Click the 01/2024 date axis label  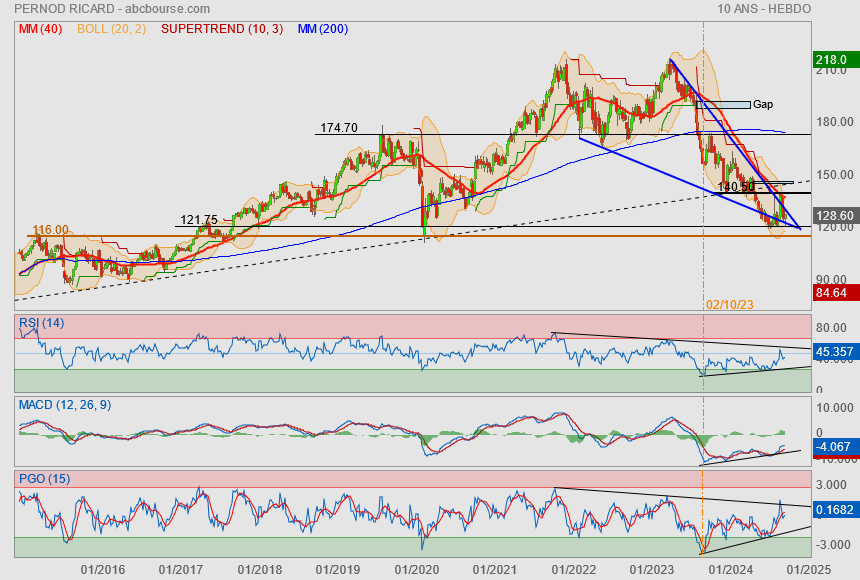731,570
